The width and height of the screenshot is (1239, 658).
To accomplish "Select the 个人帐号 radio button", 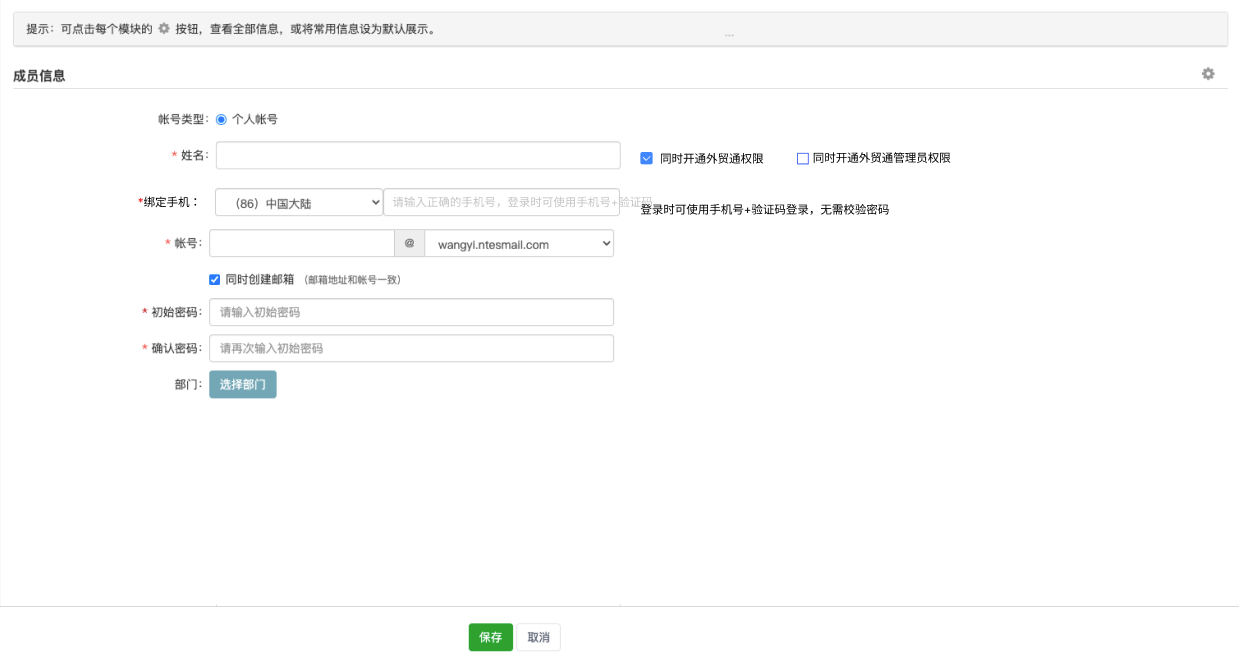I will [x=222, y=119].
